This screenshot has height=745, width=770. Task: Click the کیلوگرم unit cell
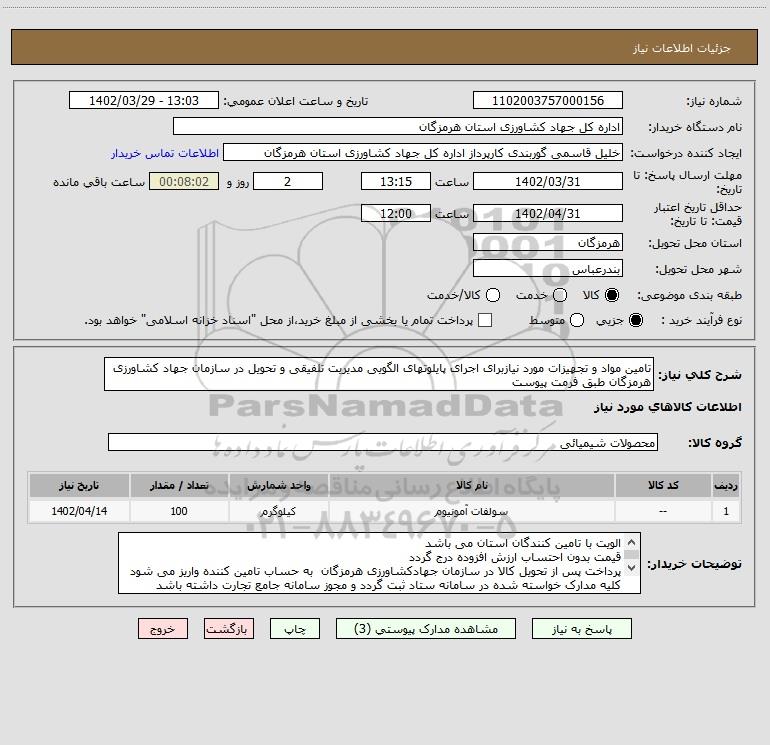pos(278,511)
